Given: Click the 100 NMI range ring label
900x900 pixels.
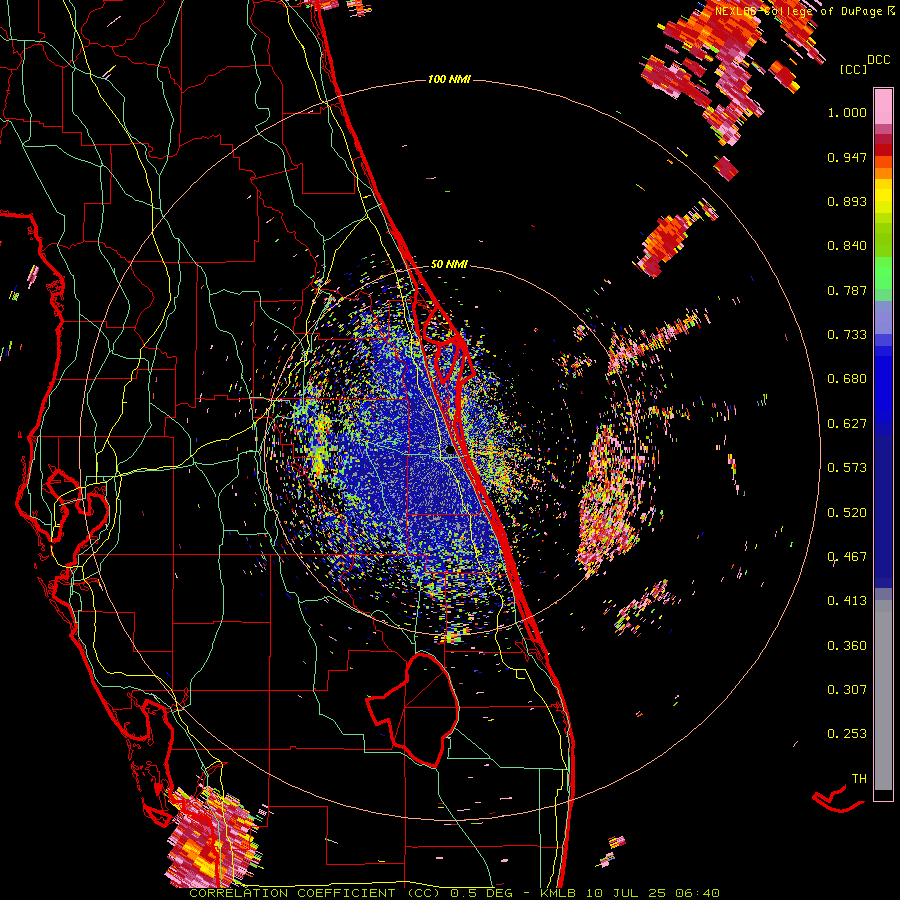Looking at the screenshot, I should 449,79.
